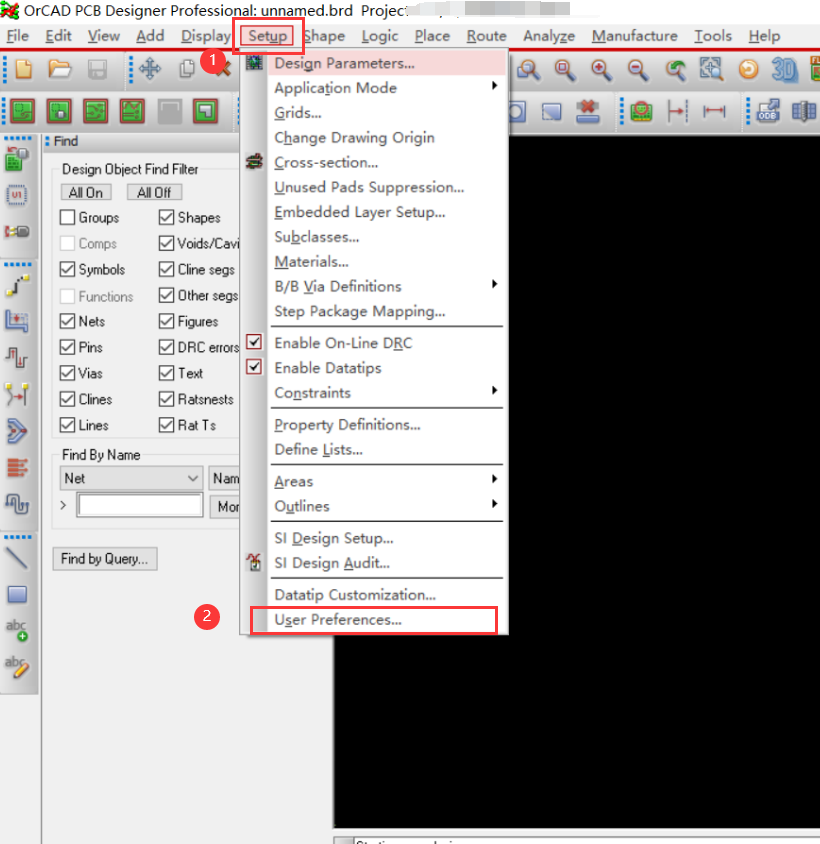This screenshot has width=820, height=844.
Task: Click the grayed-out square toolbar icon
Action: [170, 111]
